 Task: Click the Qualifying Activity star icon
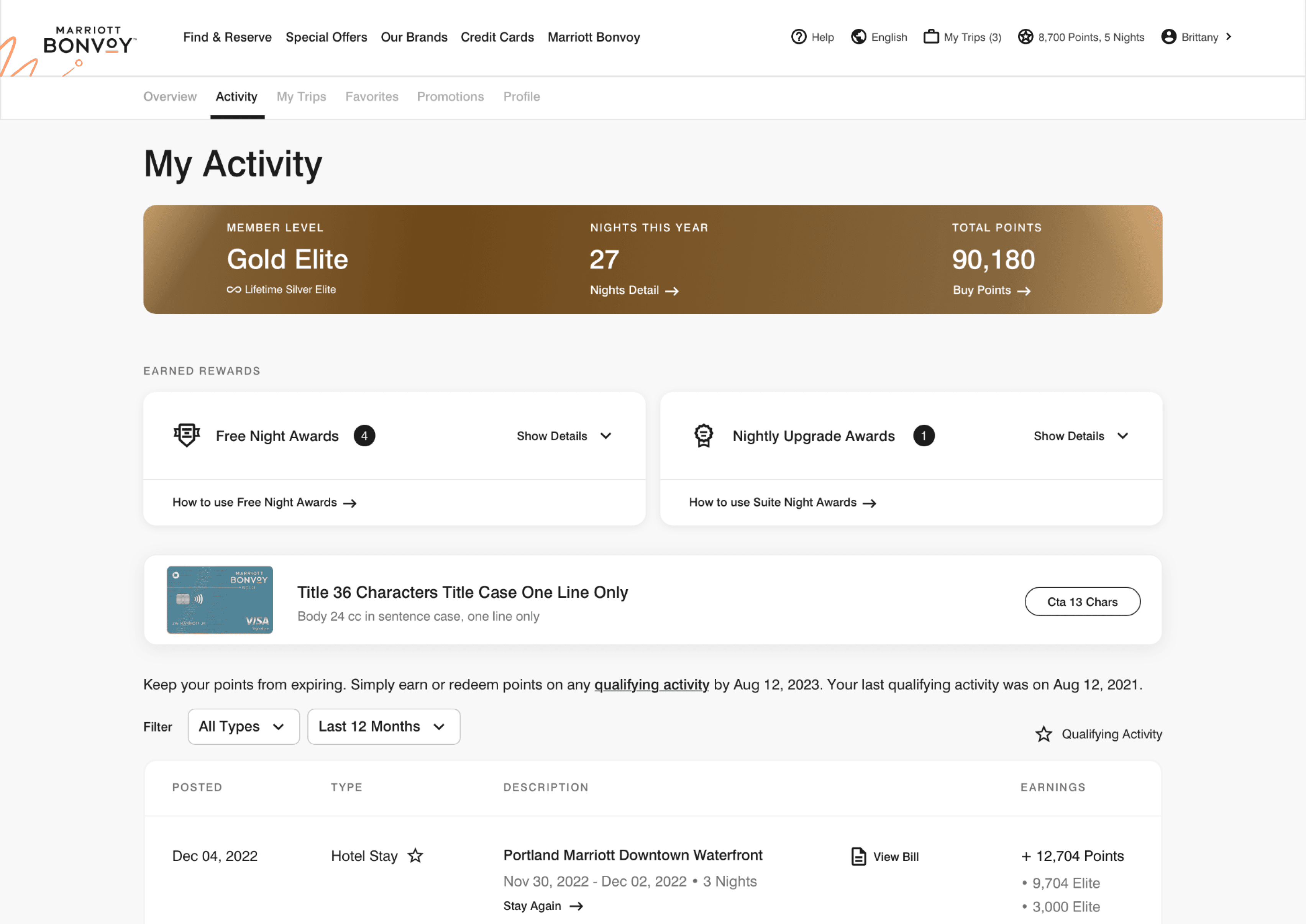click(x=1043, y=734)
